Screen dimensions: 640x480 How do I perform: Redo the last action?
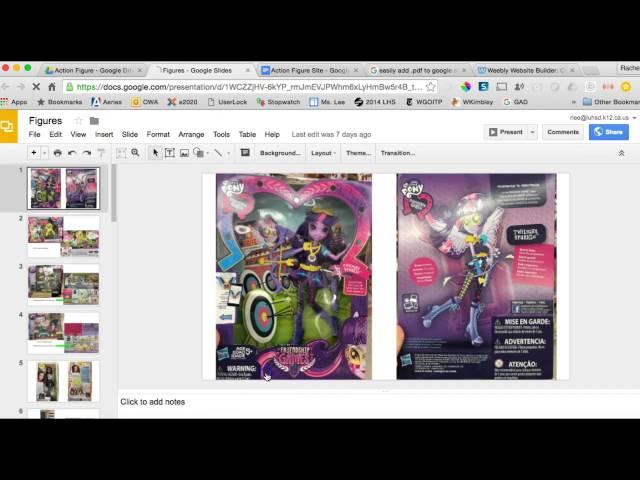(87, 153)
